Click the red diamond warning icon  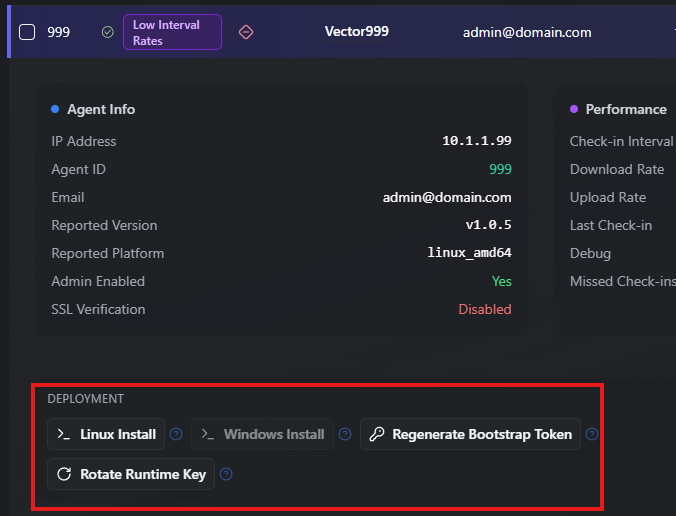pyautogui.click(x=246, y=32)
